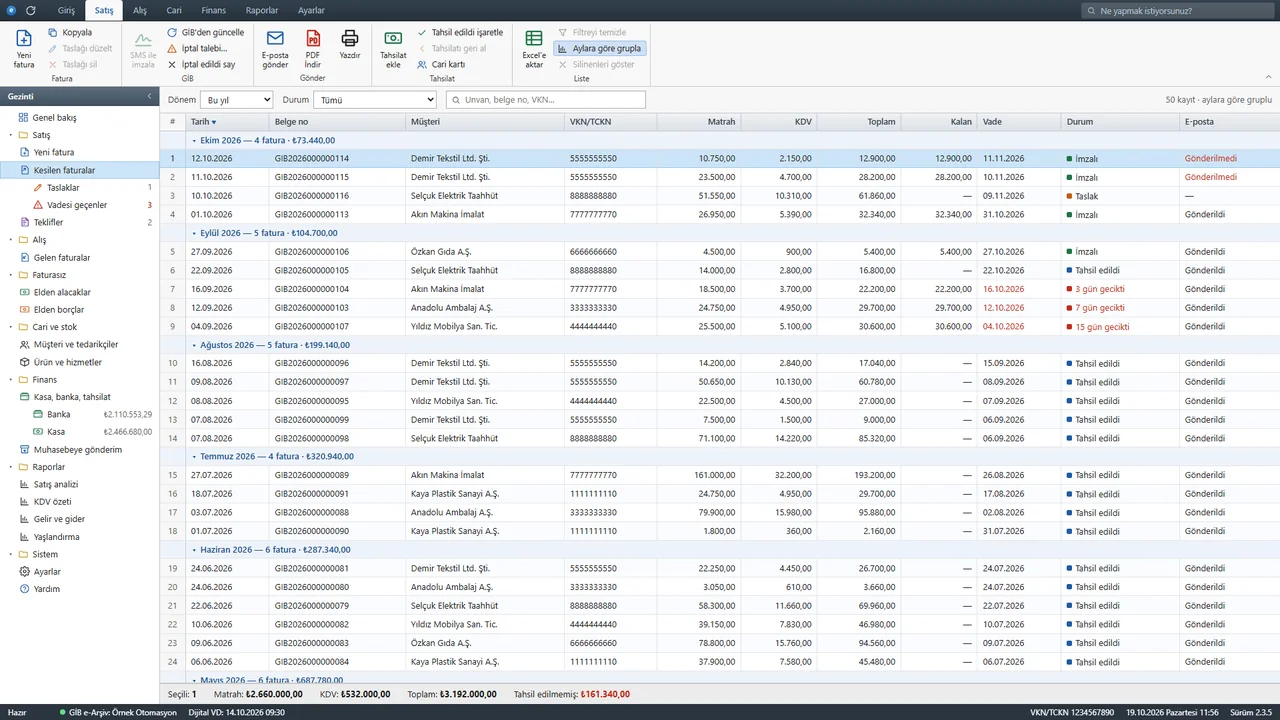The width and height of the screenshot is (1280, 720).
Task: Toggle the Silinenleri göster option
Action: click(x=596, y=64)
